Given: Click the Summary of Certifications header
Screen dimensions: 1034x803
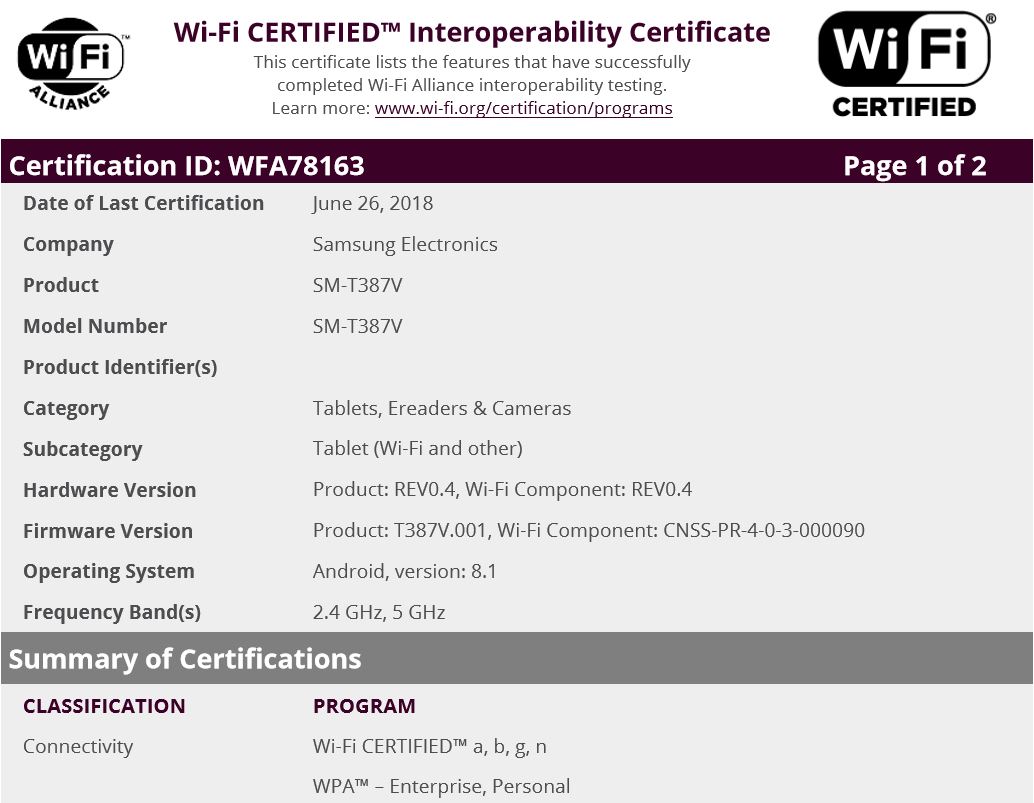Looking at the screenshot, I should click(185, 659).
